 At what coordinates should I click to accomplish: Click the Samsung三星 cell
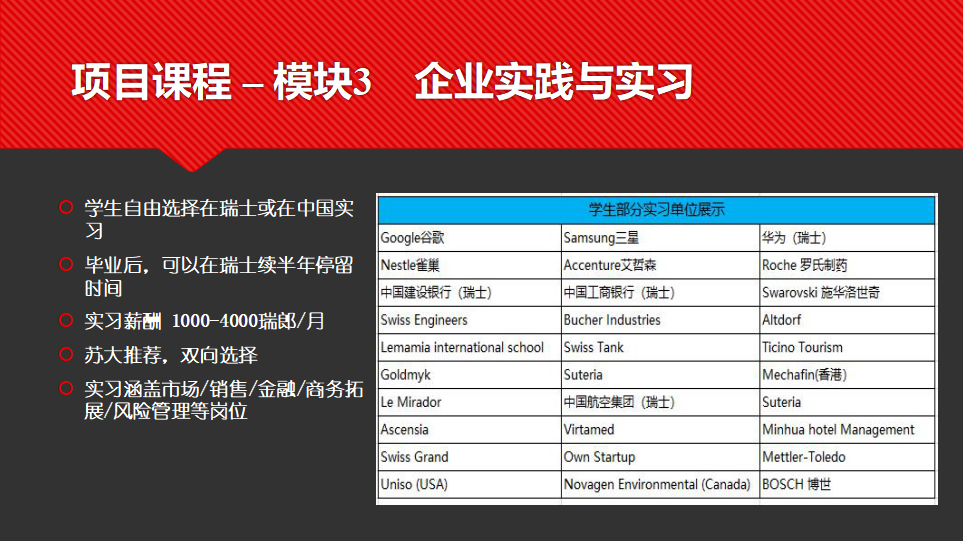(661, 238)
